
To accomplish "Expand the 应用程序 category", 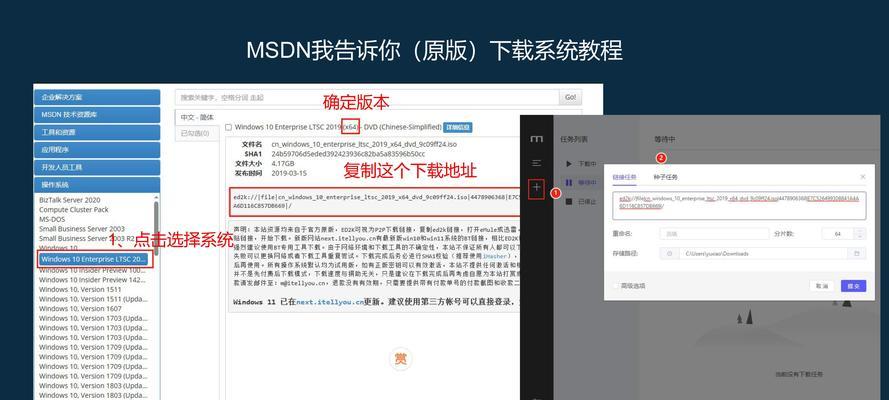I will (x=98, y=150).
